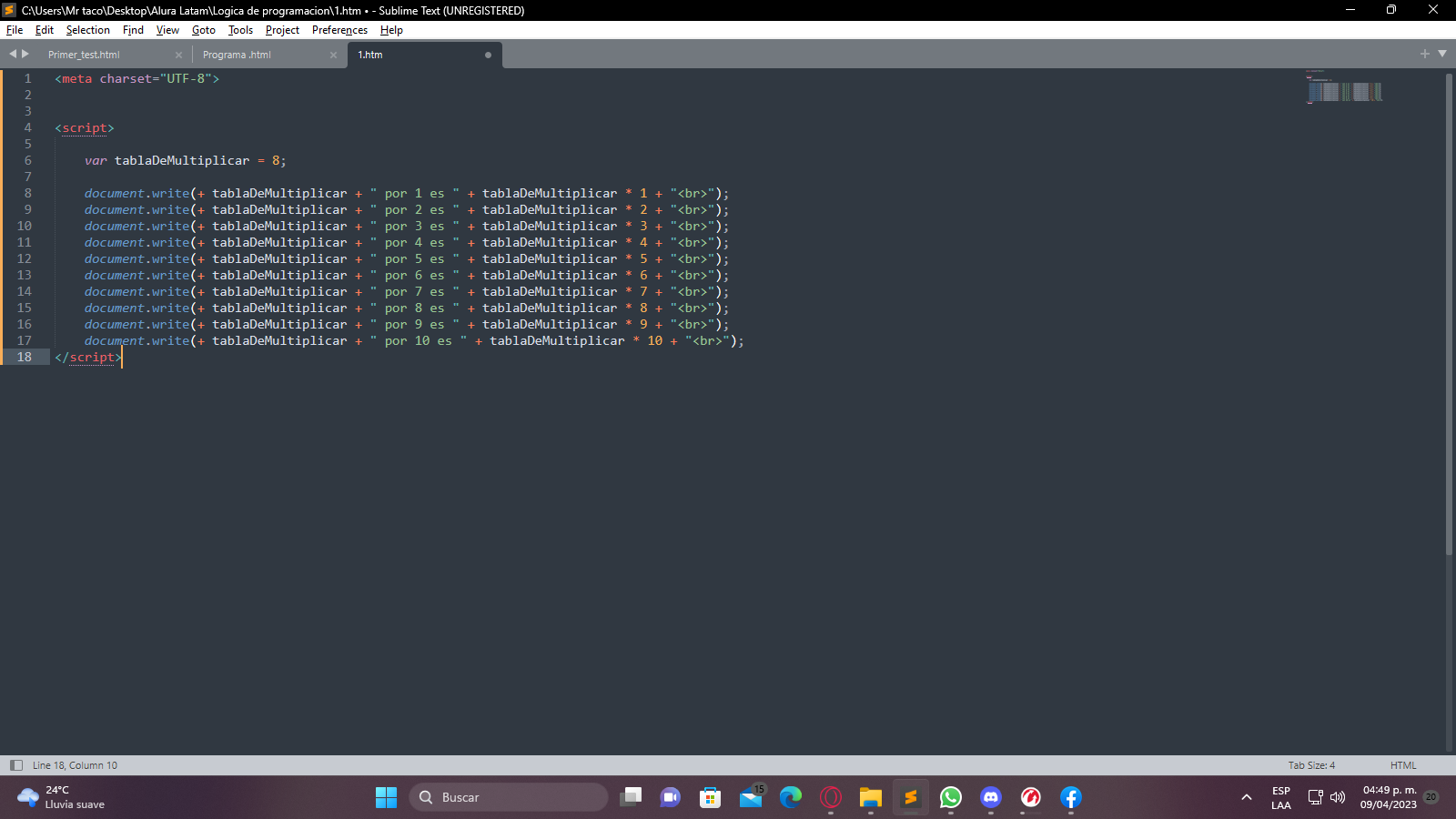The height and width of the screenshot is (819, 1456).
Task: Change Tab Size: 4 setting
Action: click(1311, 765)
